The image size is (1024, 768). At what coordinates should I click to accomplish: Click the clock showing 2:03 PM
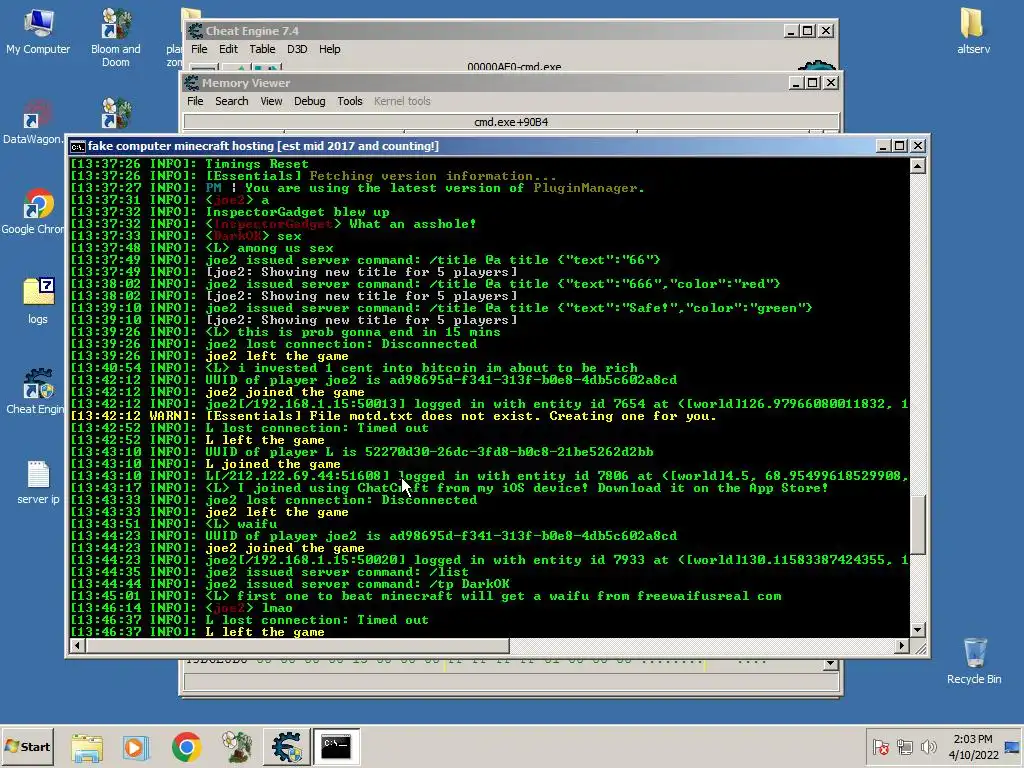(x=973, y=739)
